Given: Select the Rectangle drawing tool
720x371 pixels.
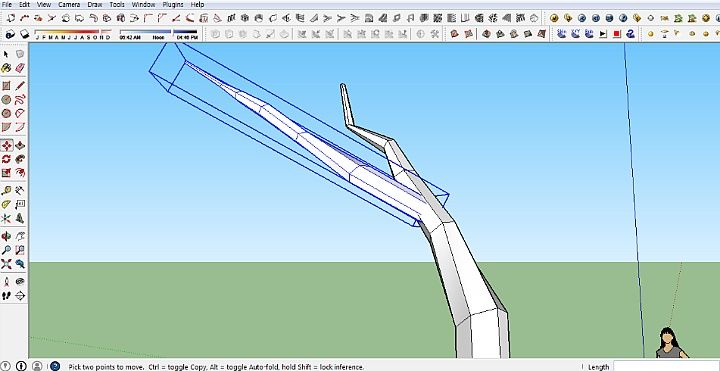Looking at the screenshot, I should pyautogui.click(x=6, y=86).
